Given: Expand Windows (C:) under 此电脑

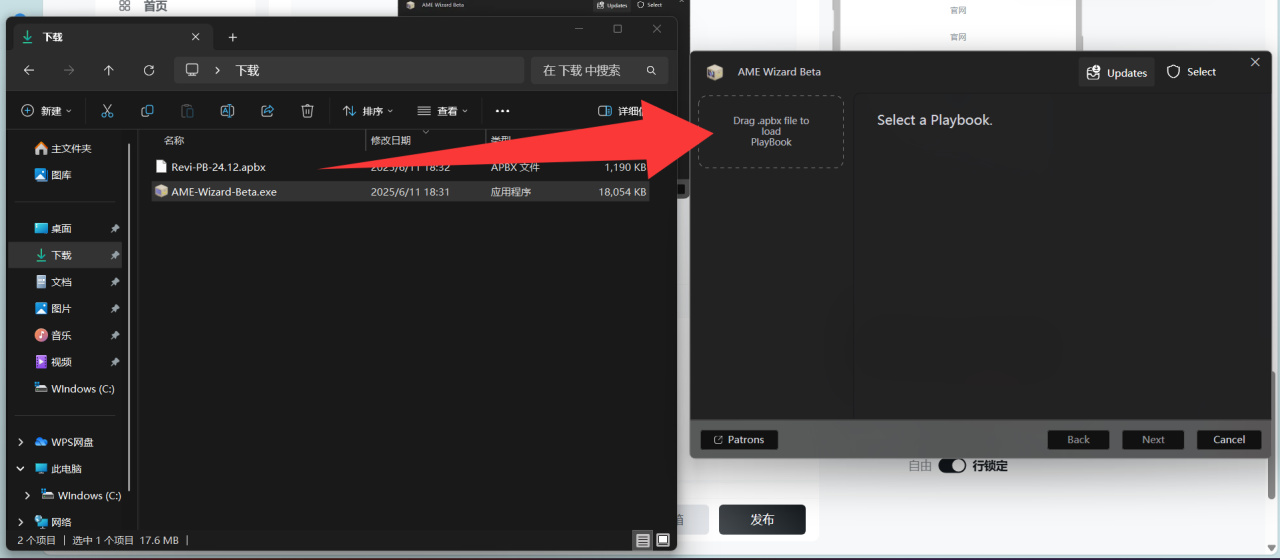Looking at the screenshot, I should coord(28,495).
